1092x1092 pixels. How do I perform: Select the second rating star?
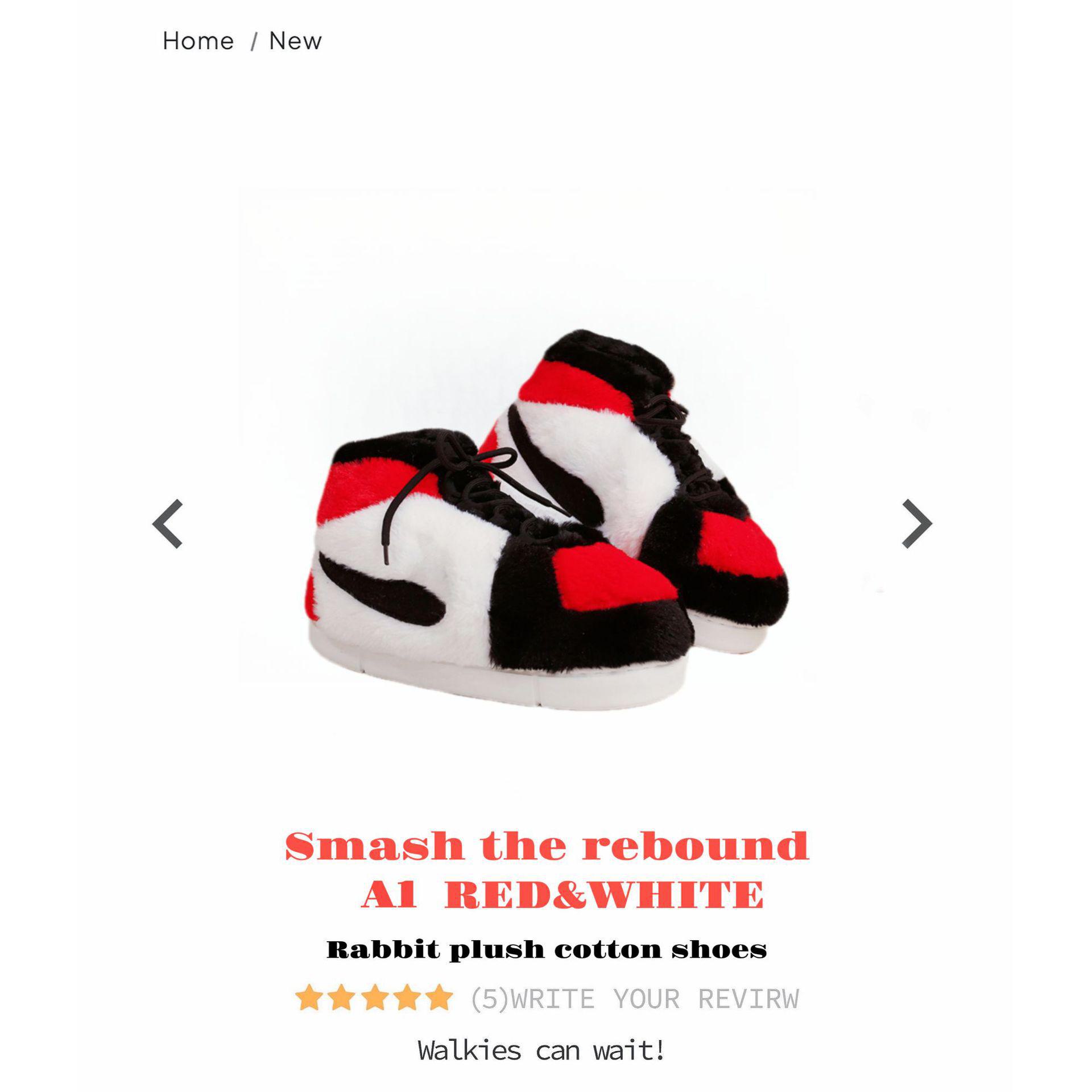pyautogui.click(x=341, y=997)
